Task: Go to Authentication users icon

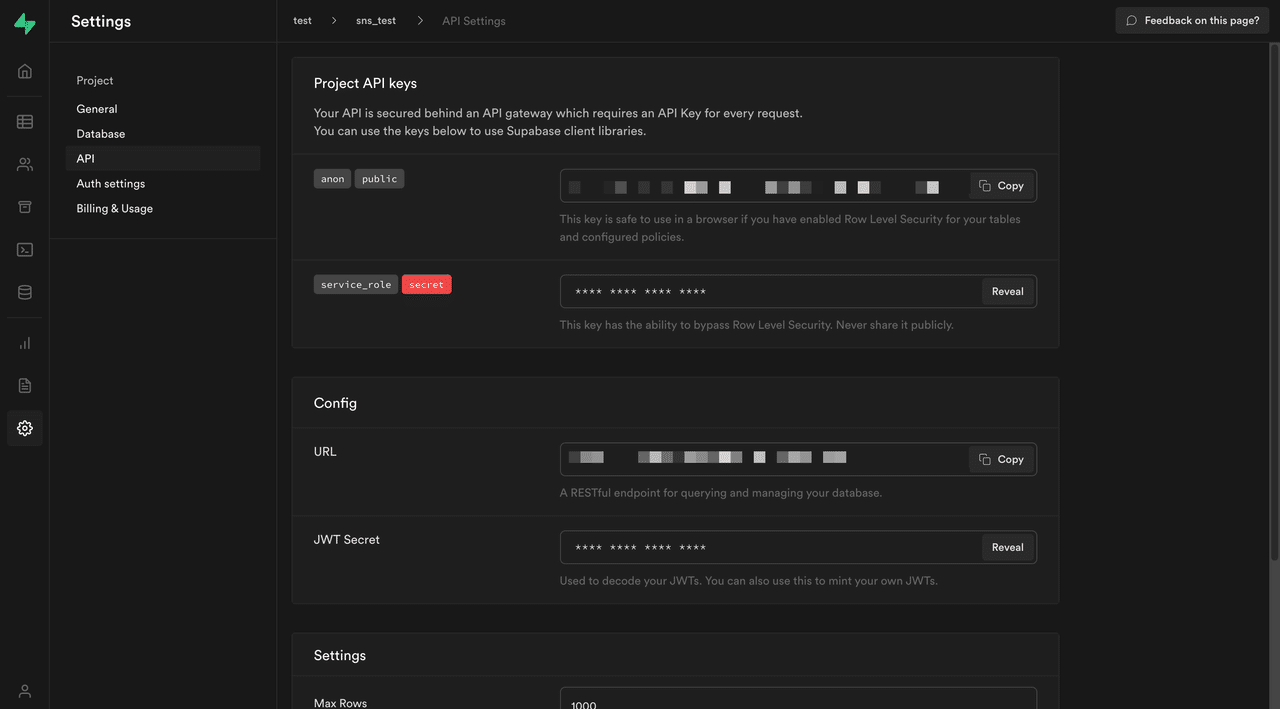Action: coord(25,165)
